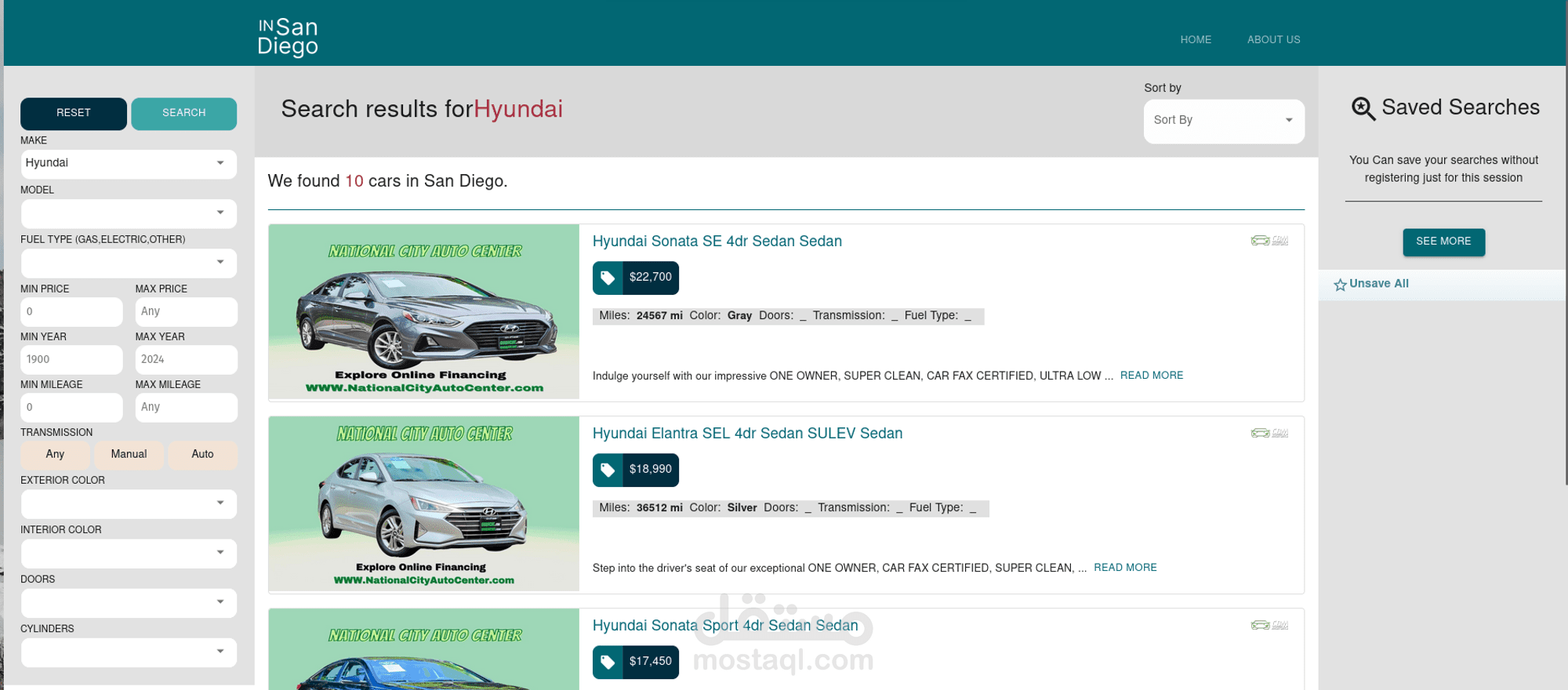Screen dimensions: 1568x690
Task: Click the Min Year field showing 1900
Action: [x=71, y=360]
